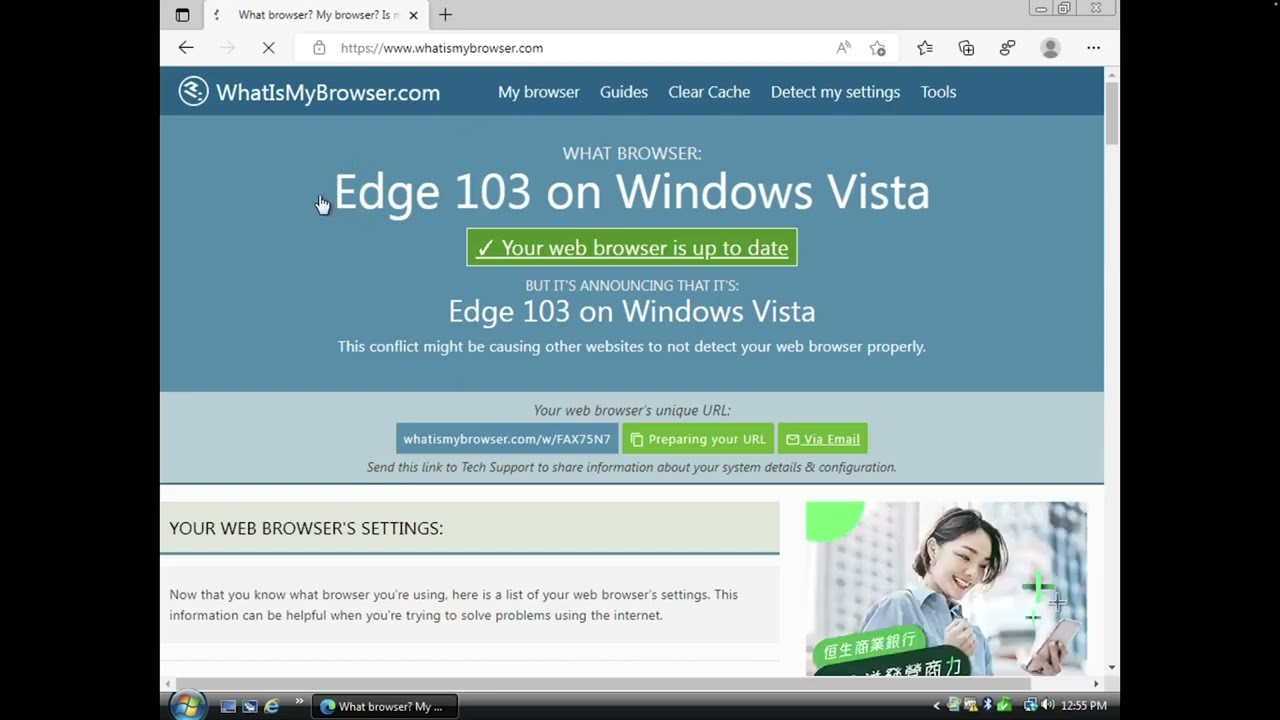
Task: Open the profile avatar menu
Action: click(1050, 48)
